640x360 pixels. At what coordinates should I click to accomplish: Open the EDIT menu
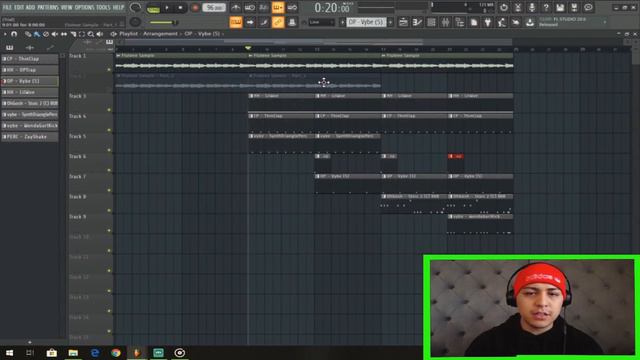(x=19, y=7)
